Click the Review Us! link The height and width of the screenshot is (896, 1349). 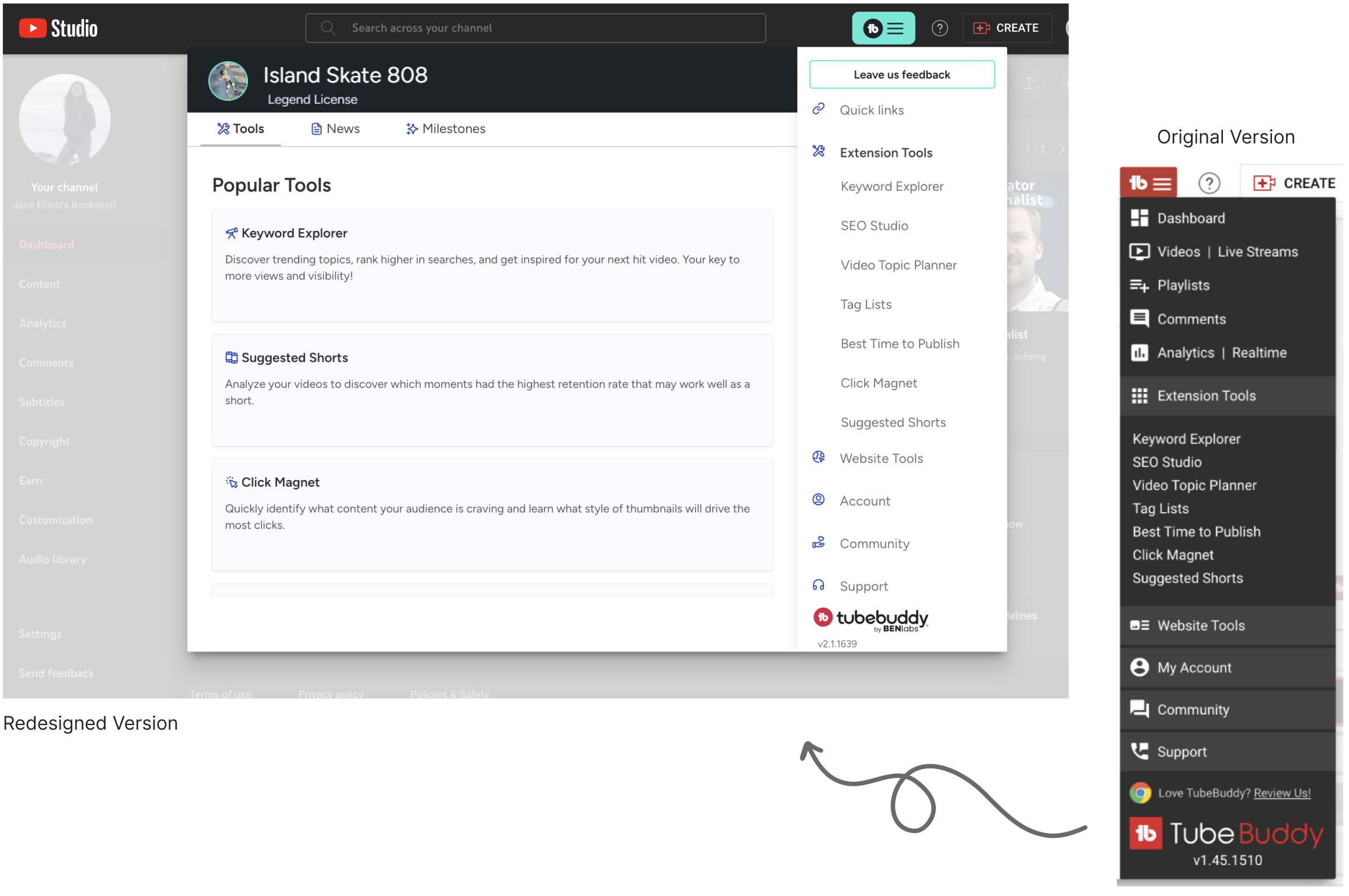1282,793
